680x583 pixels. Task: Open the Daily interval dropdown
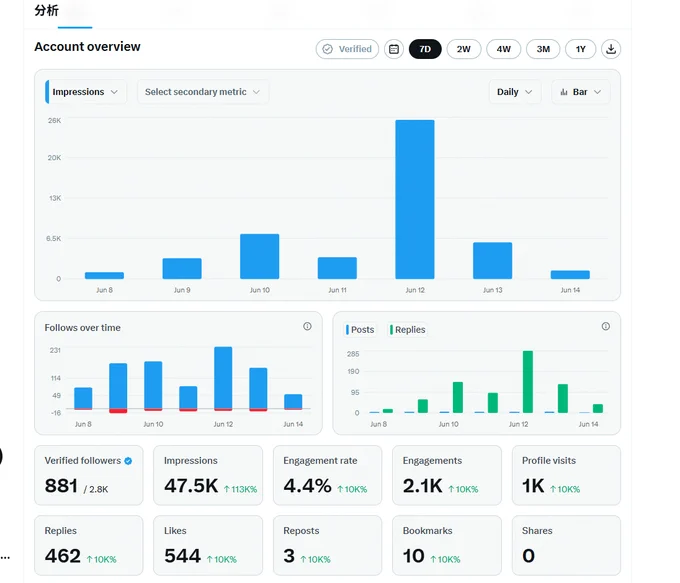point(515,92)
